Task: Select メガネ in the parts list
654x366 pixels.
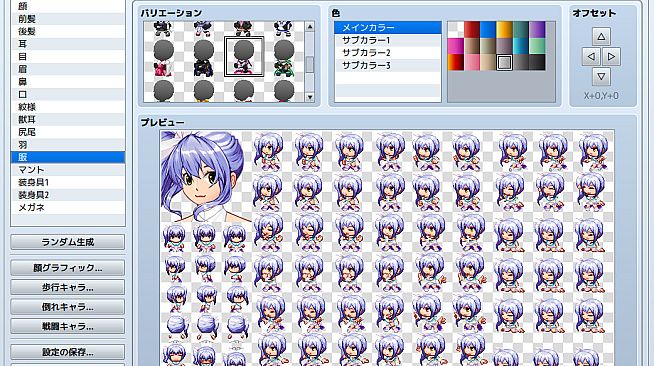Action: (68, 207)
